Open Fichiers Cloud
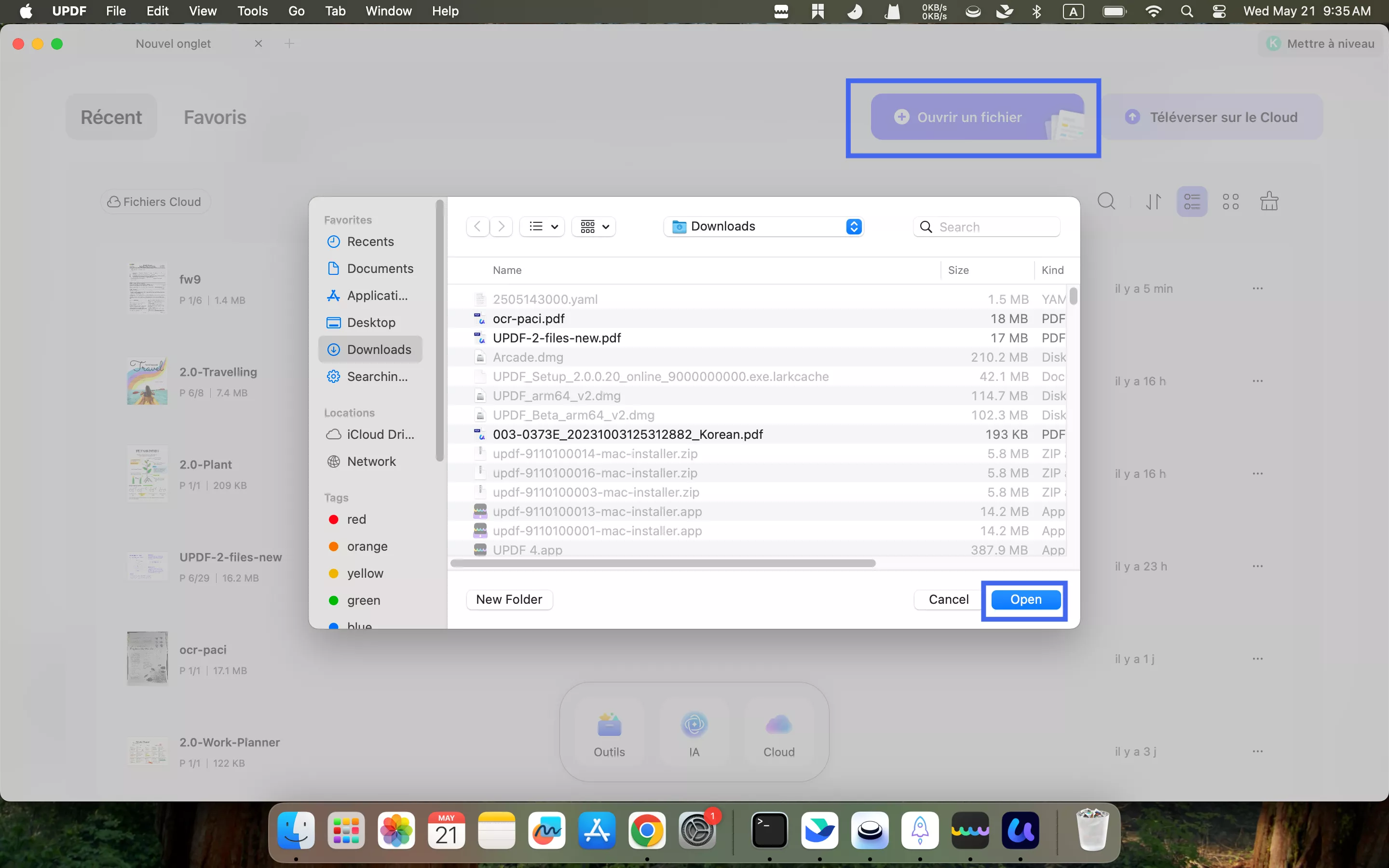 pyautogui.click(x=155, y=202)
